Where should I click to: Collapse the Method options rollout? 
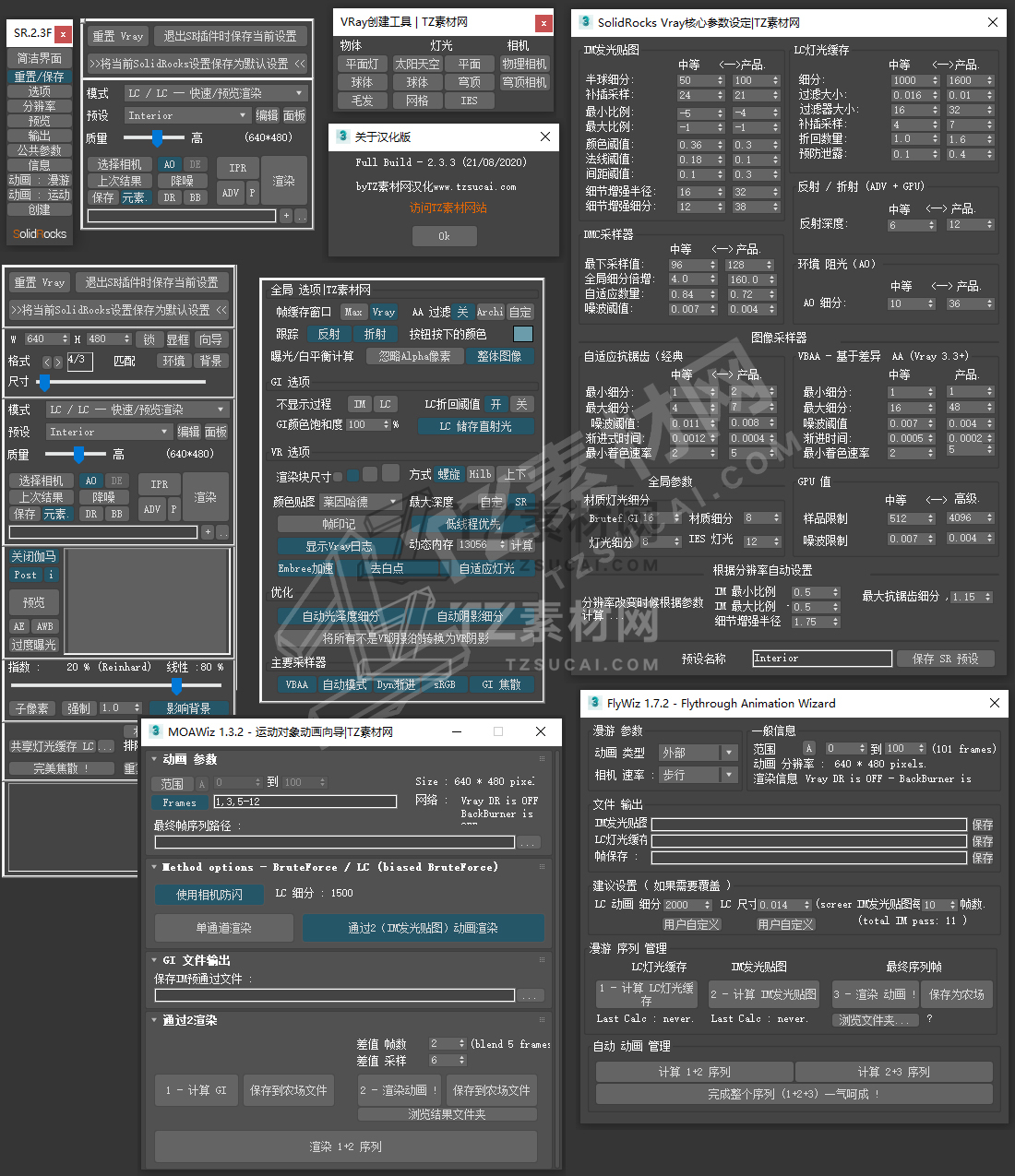(x=154, y=867)
